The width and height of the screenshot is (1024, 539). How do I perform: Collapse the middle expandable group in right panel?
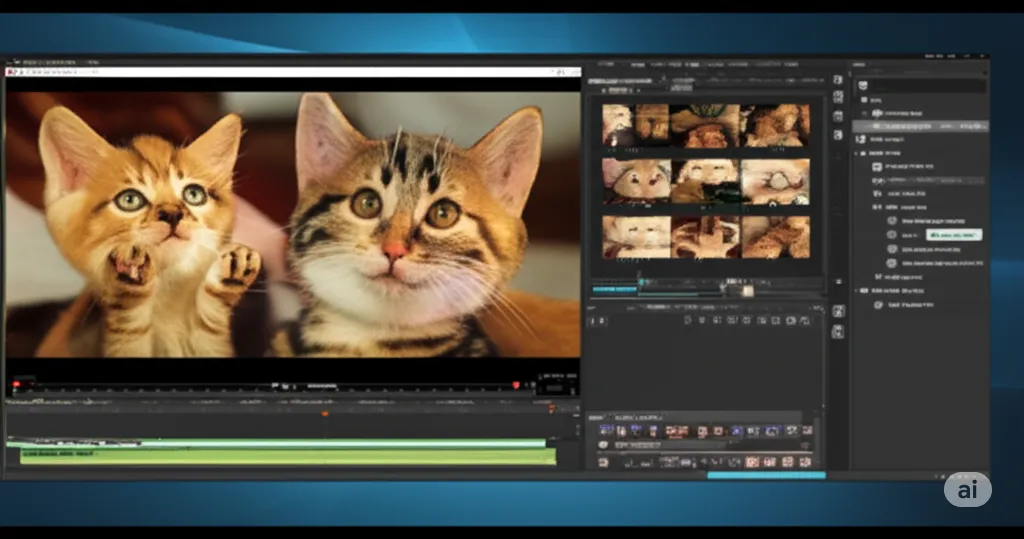click(856, 153)
